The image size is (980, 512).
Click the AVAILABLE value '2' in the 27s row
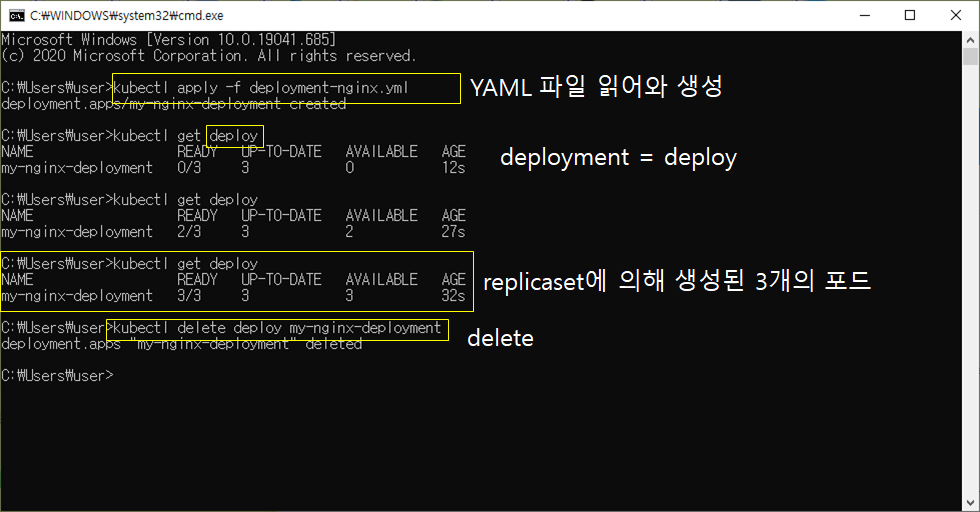(349, 231)
